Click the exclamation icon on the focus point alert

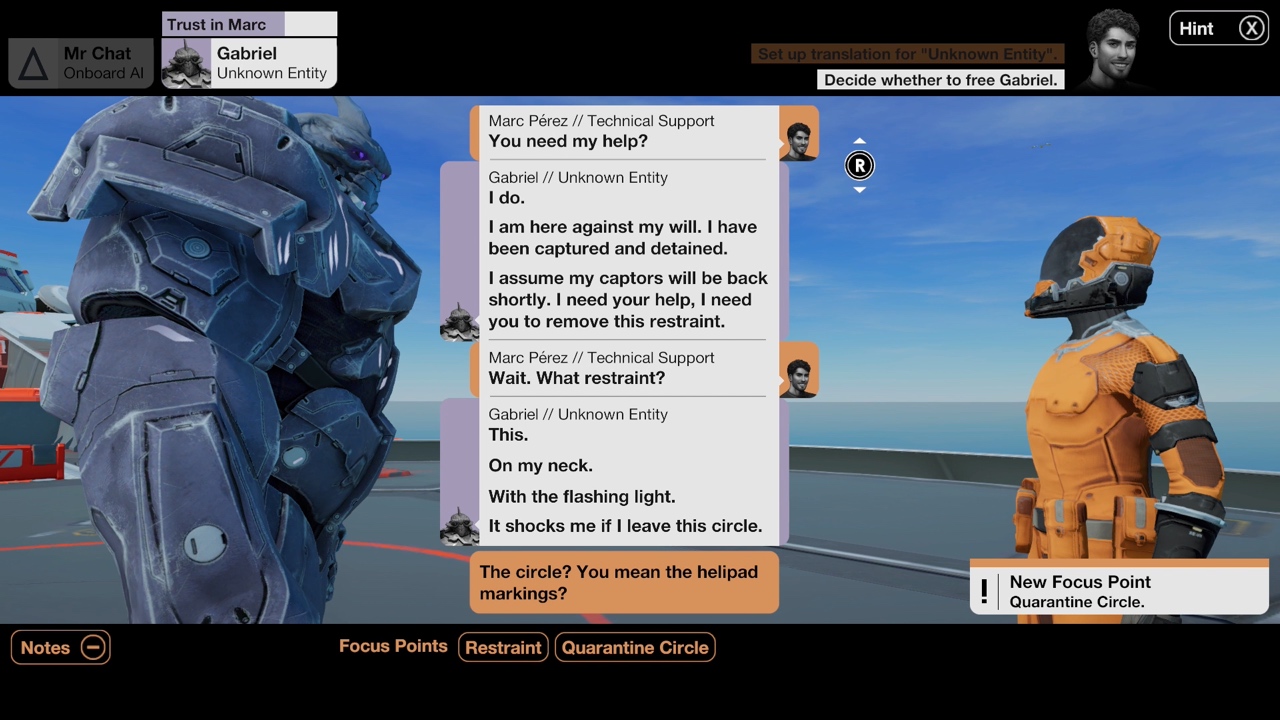(x=984, y=592)
